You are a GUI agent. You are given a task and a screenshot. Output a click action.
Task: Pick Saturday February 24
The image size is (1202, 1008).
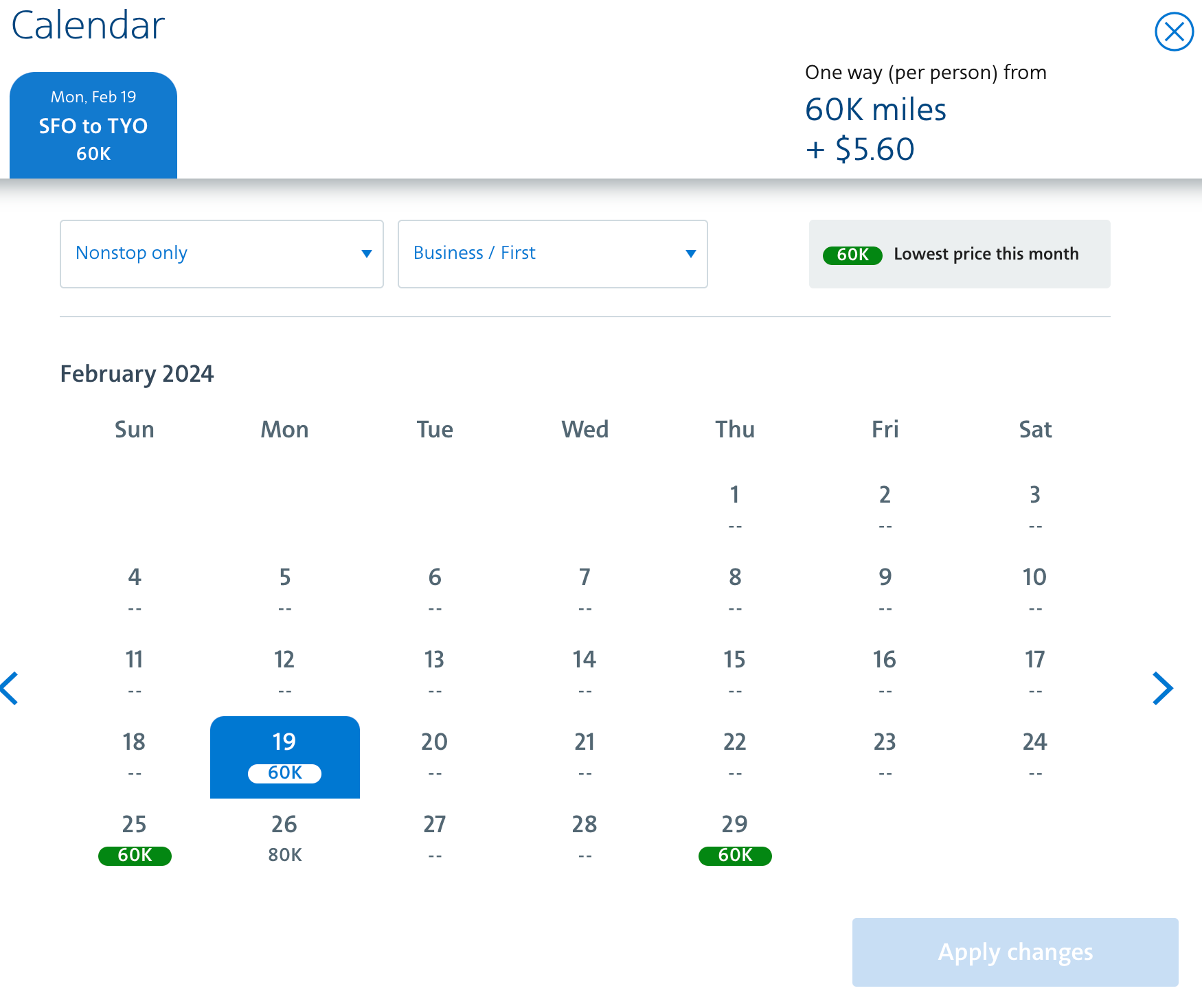(1034, 756)
